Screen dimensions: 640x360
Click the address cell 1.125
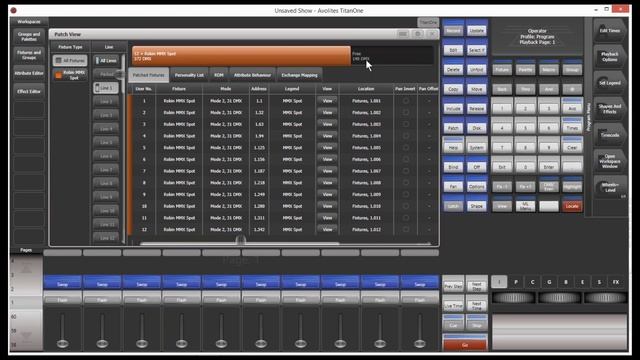point(259,147)
